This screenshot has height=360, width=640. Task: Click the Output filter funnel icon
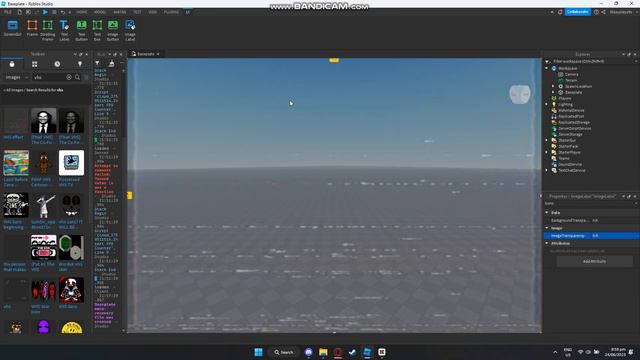(x=97, y=63)
